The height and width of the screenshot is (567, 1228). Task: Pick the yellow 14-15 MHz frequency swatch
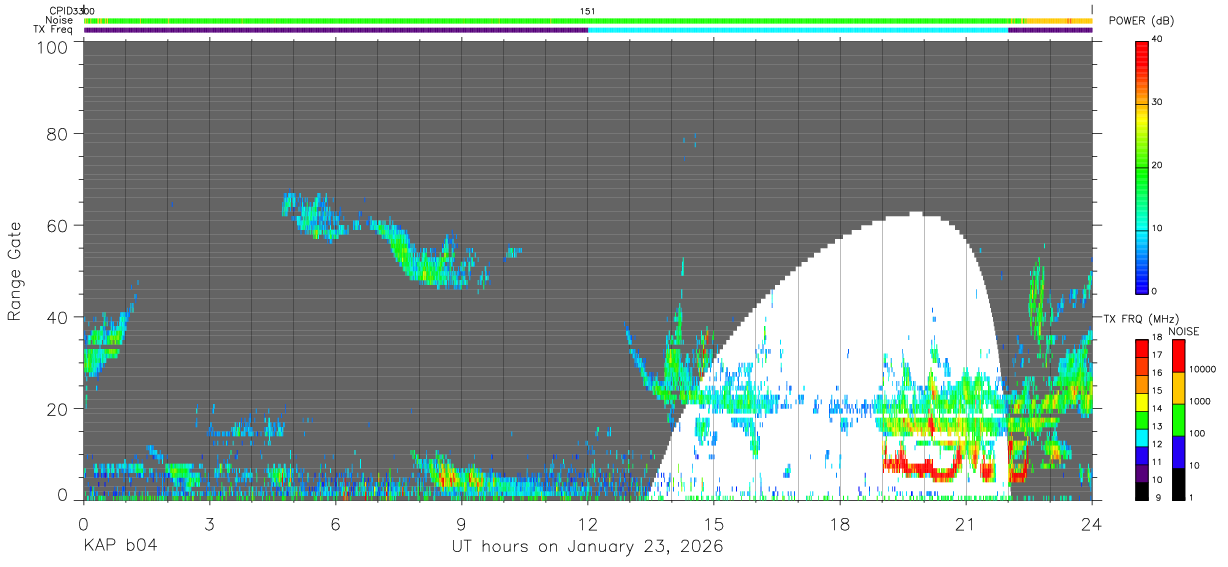tap(1142, 402)
